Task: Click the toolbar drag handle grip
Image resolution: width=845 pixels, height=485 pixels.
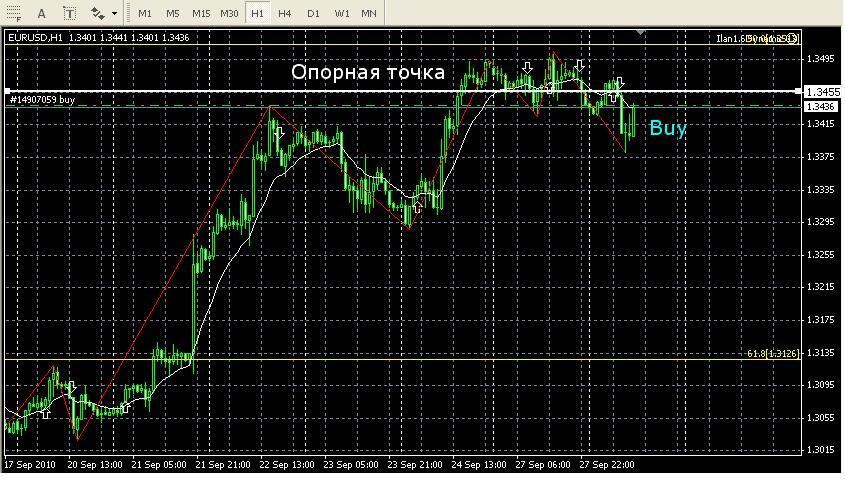Action: click(128, 13)
